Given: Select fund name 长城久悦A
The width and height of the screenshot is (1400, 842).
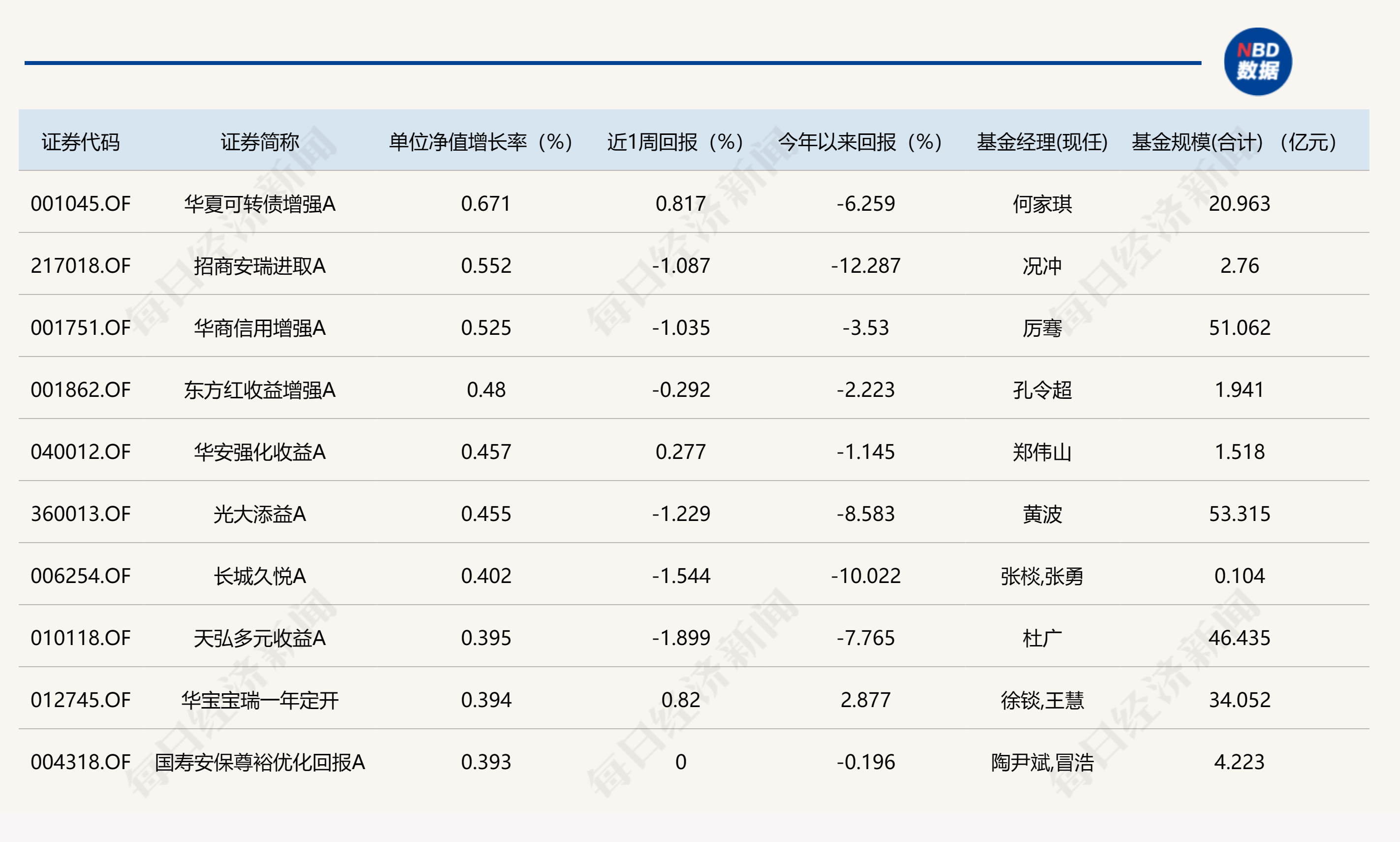Looking at the screenshot, I should click(x=260, y=576).
